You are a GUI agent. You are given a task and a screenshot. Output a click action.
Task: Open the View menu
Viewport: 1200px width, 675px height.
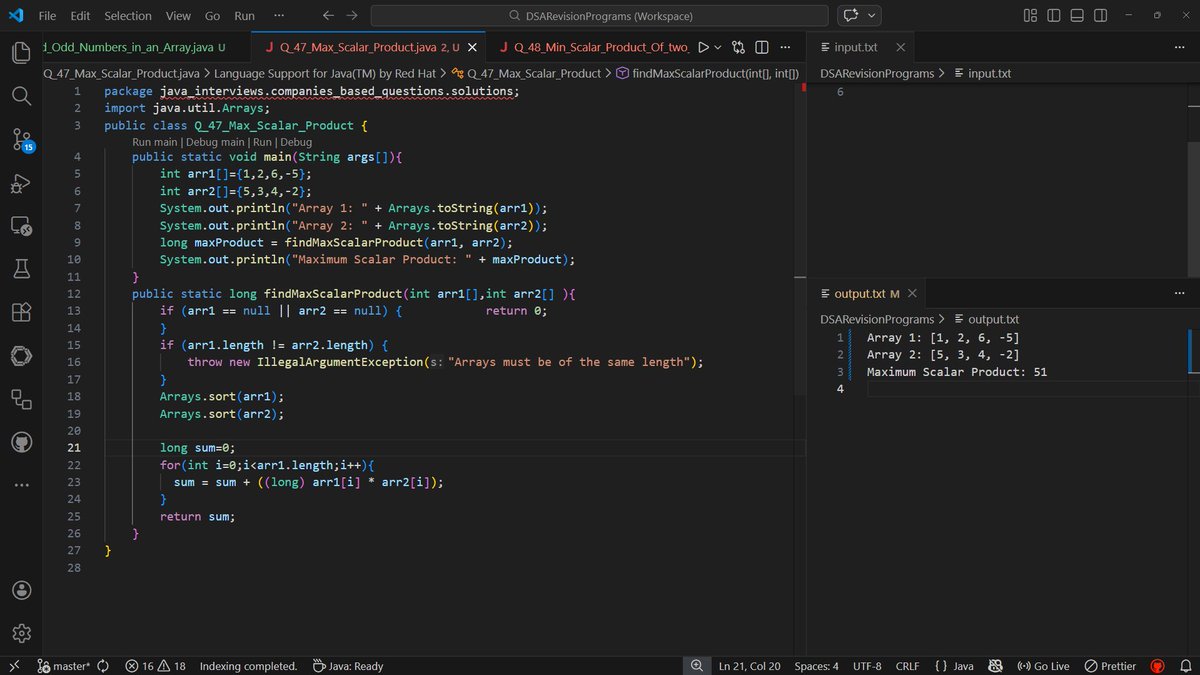178,16
